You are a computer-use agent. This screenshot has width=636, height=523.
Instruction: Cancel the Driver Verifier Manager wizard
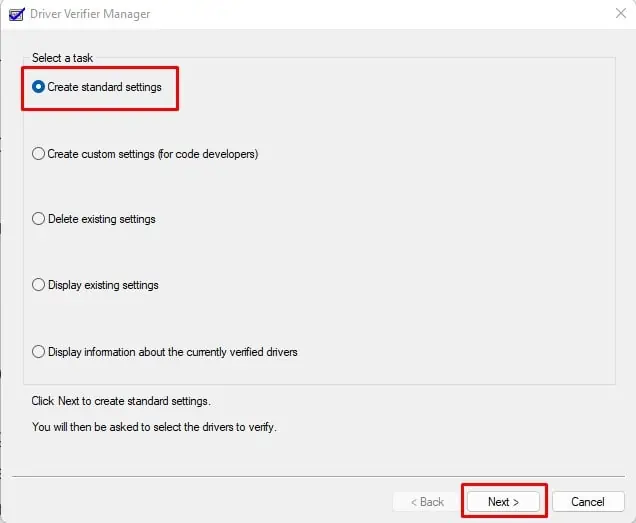tap(588, 502)
